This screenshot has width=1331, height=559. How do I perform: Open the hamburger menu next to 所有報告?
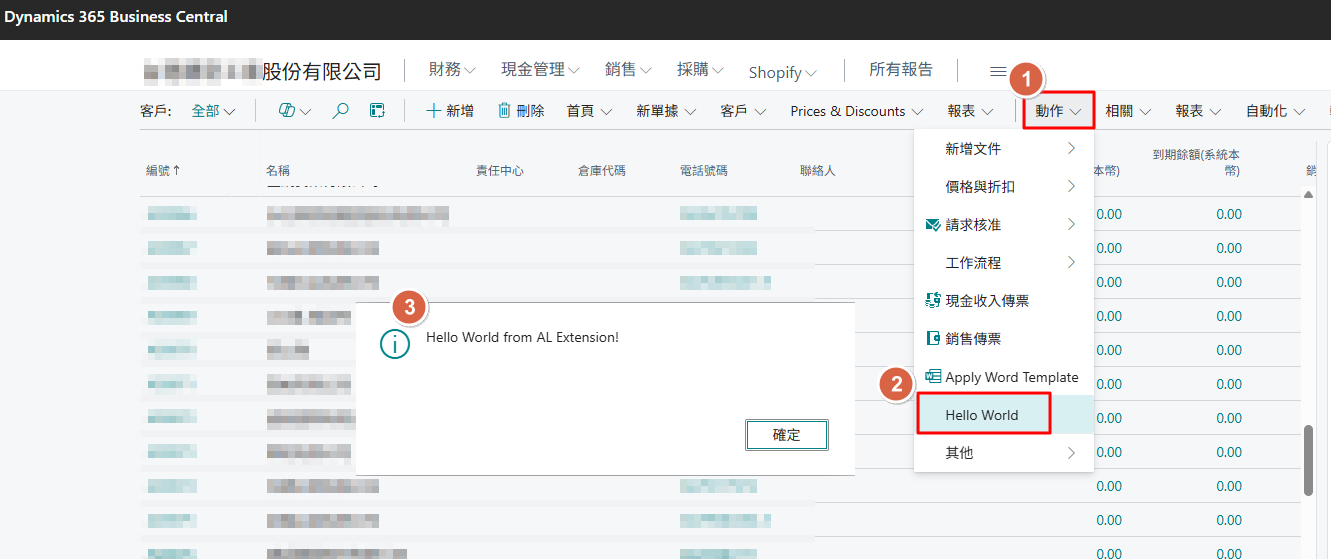(x=998, y=71)
